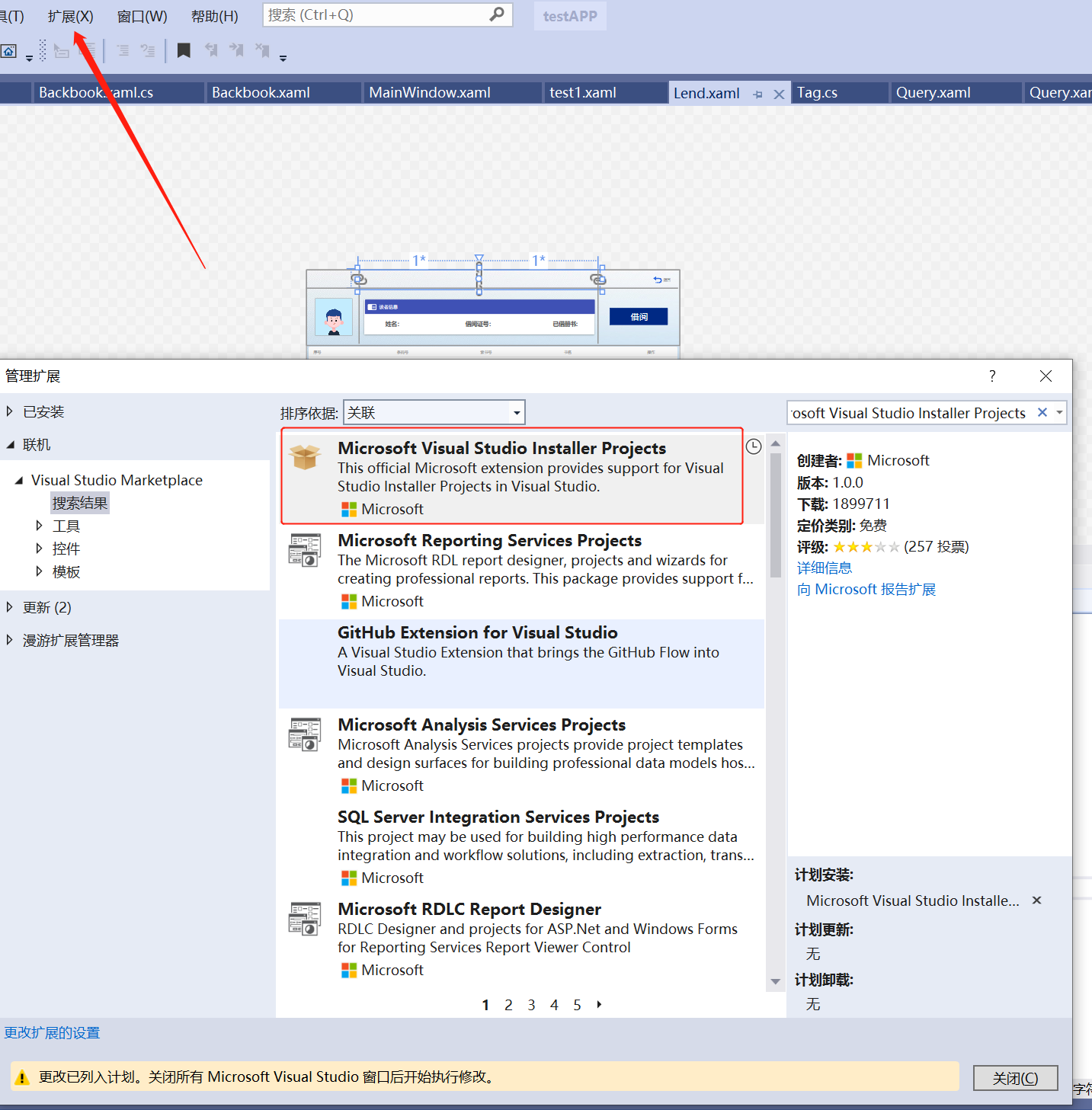Click the results scrollbar up arrow
The height and width of the screenshot is (1110, 1092).
pos(775,443)
